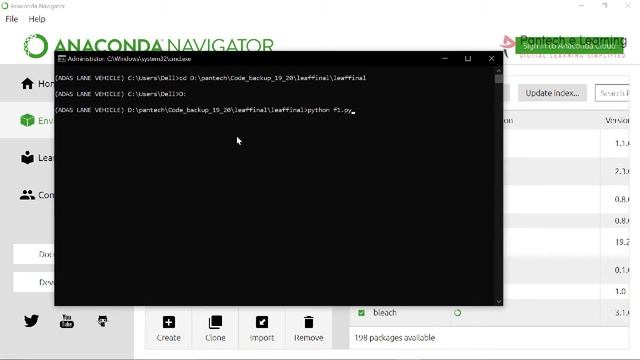Clone the selected environment
Screen dimensions: 640x360
[215, 329]
